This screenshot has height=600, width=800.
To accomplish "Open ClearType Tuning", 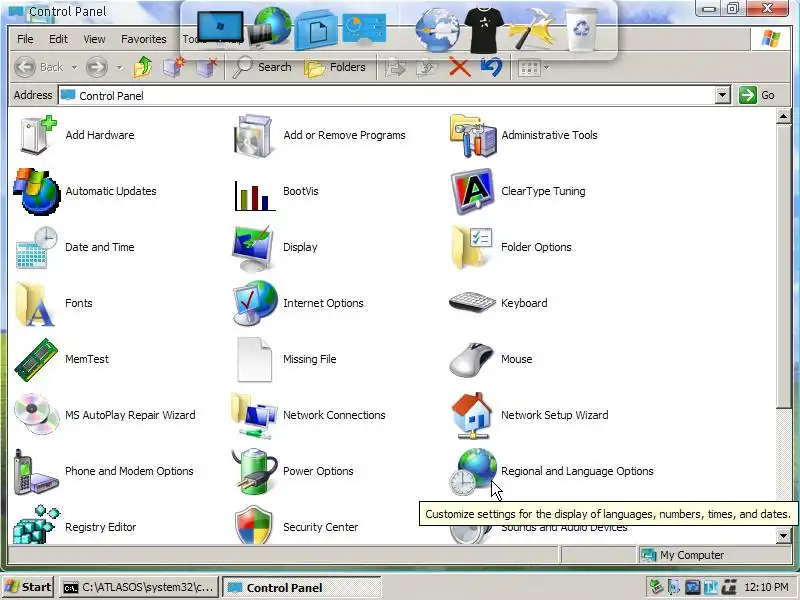I will pos(518,191).
